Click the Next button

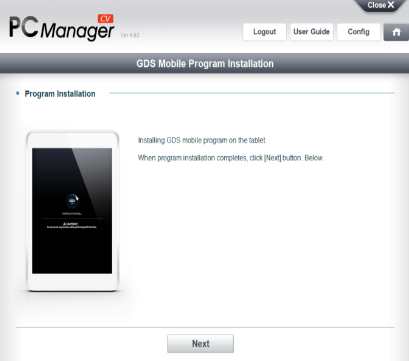tap(200, 344)
